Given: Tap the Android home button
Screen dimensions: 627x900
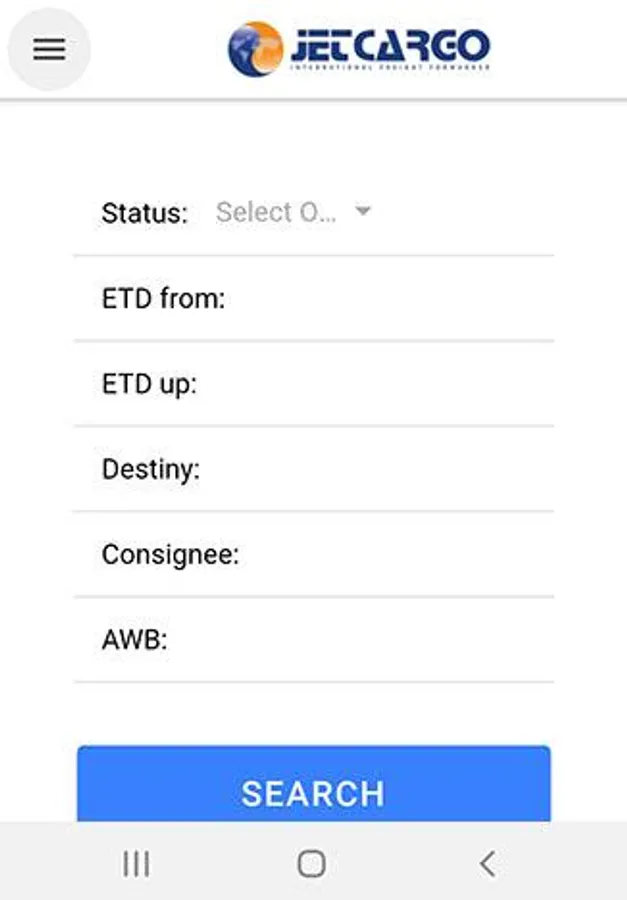Looking at the screenshot, I should (x=312, y=863).
